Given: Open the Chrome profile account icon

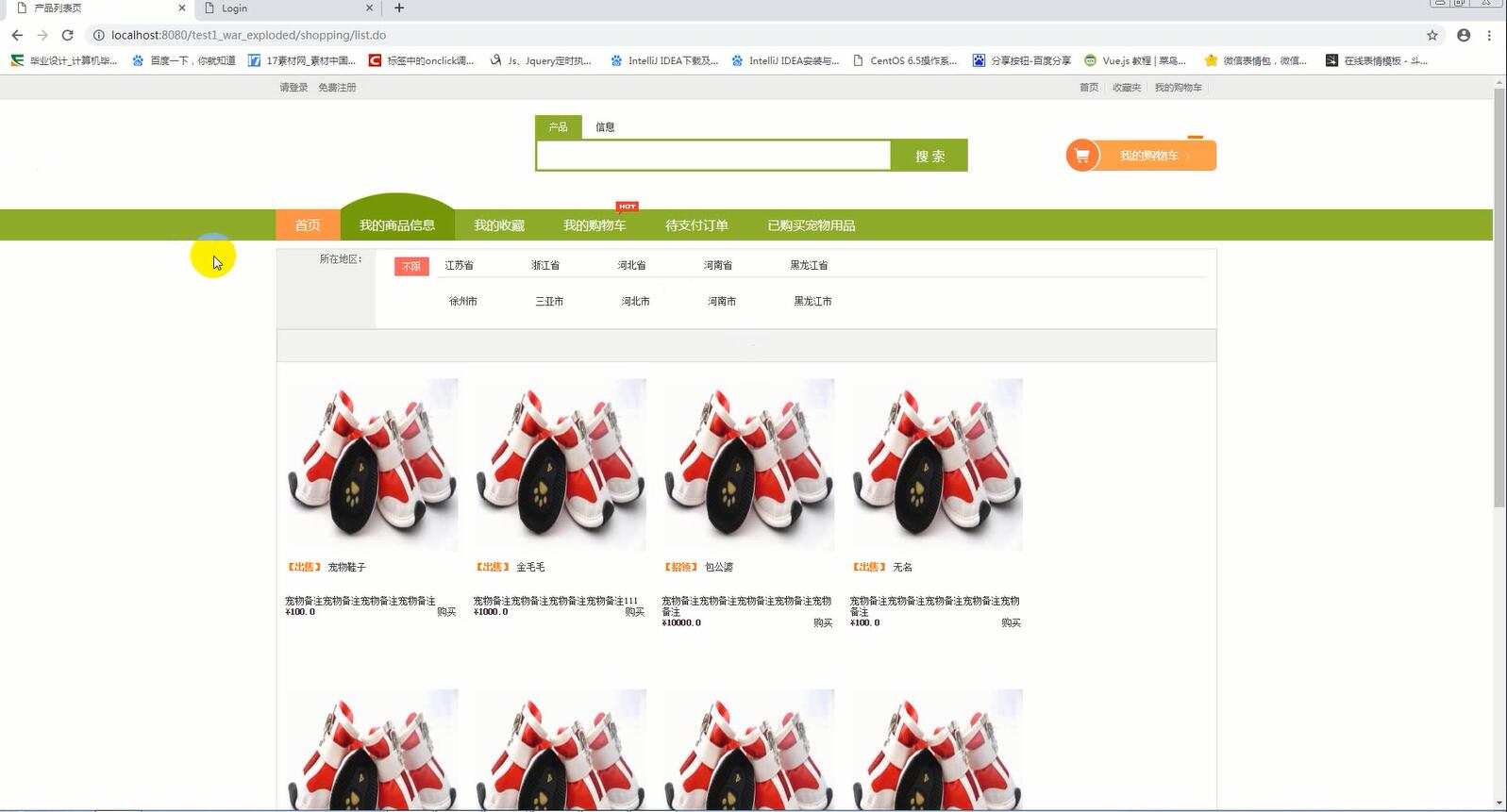Looking at the screenshot, I should pyautogui.click(x=1464, y=35).
